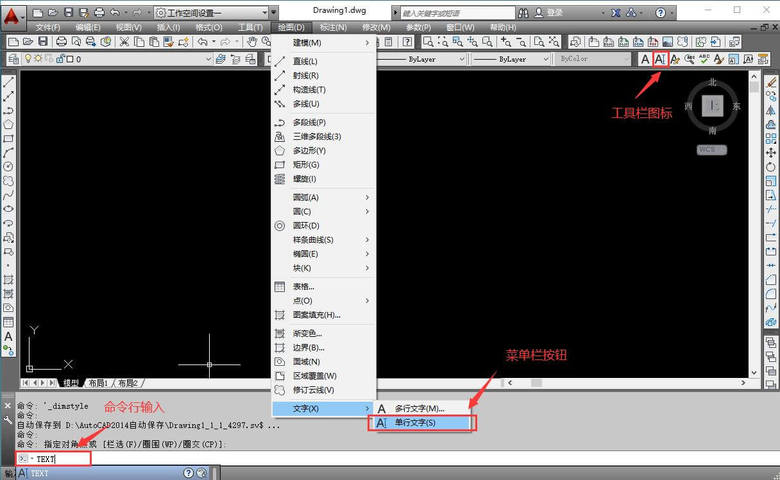780x480 pixels.
Task: Click the single-line text toolbar icon
Action: coord(660,59)
